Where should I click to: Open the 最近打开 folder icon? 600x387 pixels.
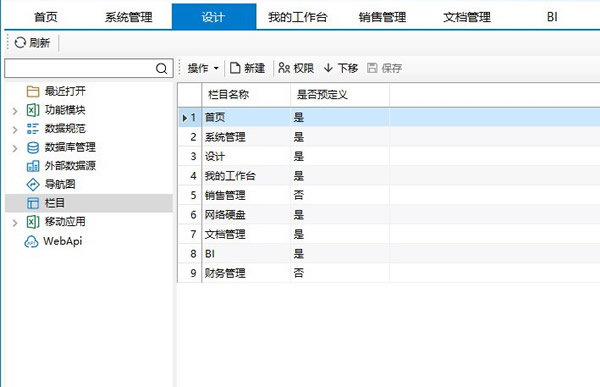click(33, 91)
